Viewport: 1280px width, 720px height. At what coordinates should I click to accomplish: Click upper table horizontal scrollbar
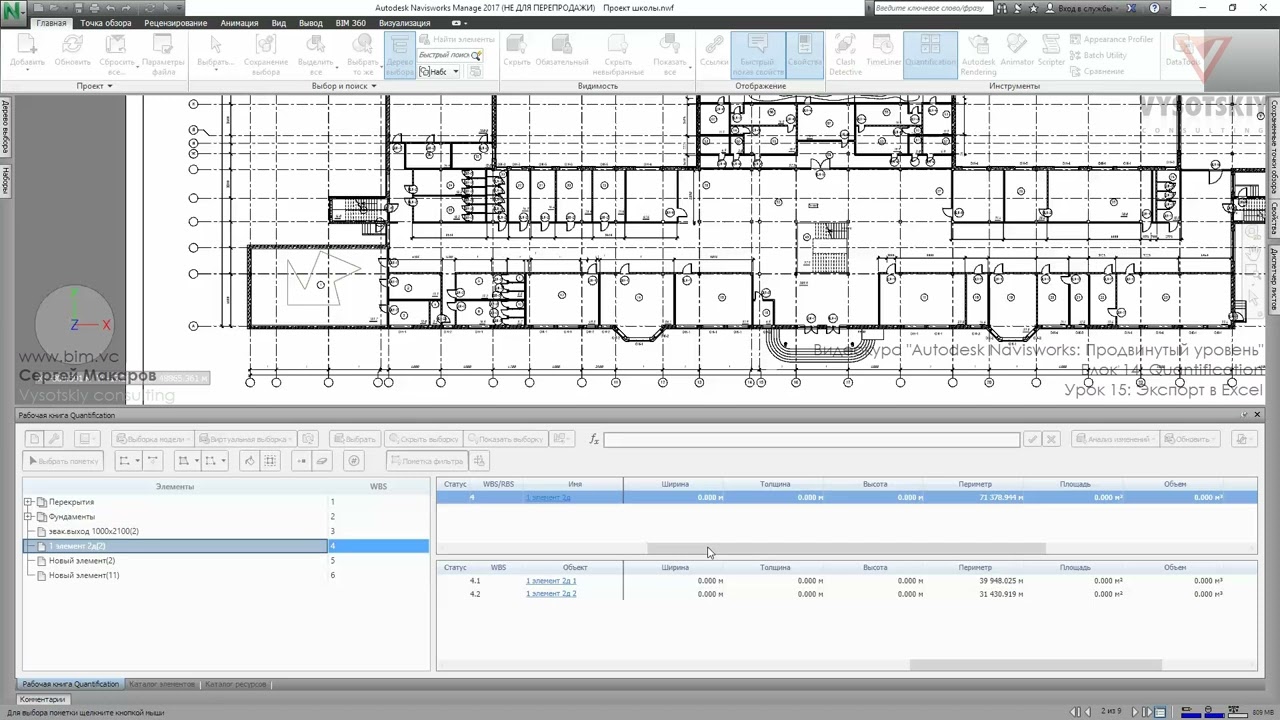tap(846, 548)
